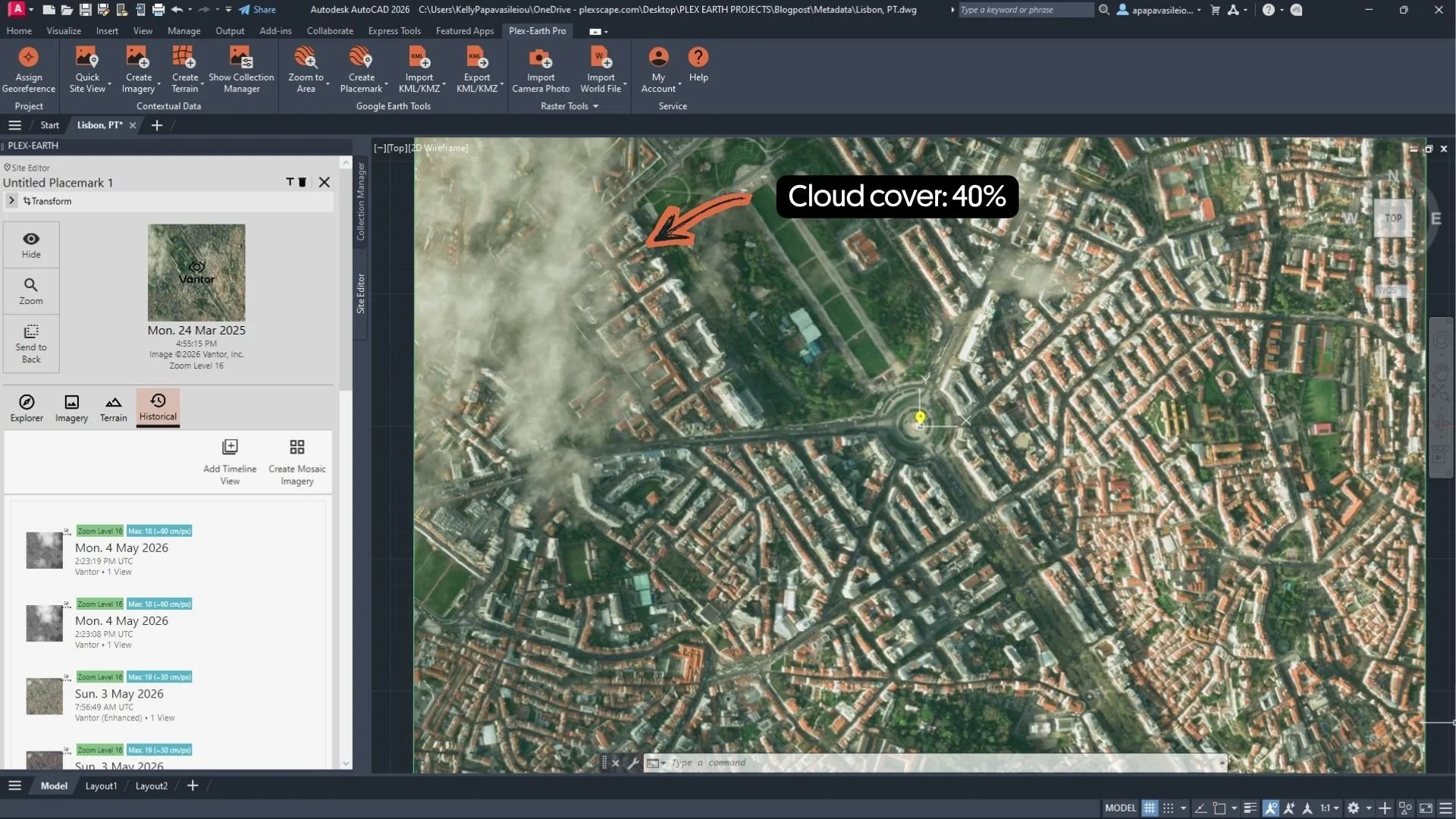This screenshot has width=1456, height=819.
Task: Toggle MODEL space button
Action: [1120, 808]
